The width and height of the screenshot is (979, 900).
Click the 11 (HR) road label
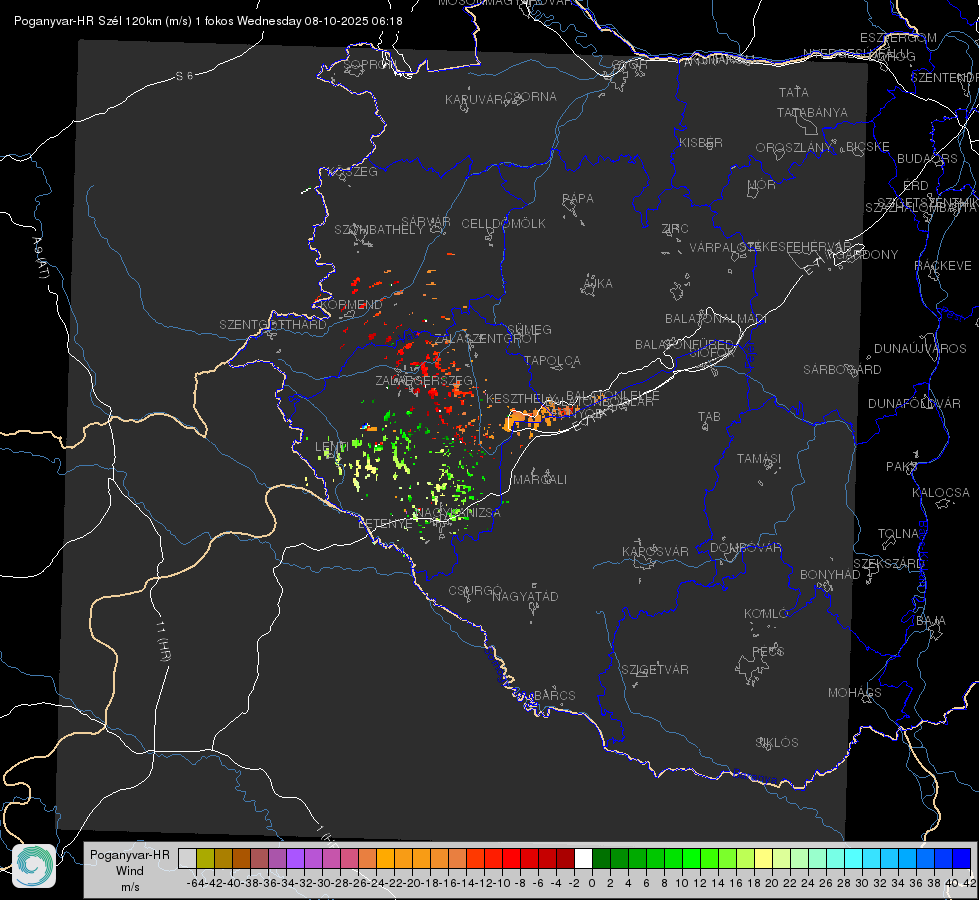click(x=162, y=640)
